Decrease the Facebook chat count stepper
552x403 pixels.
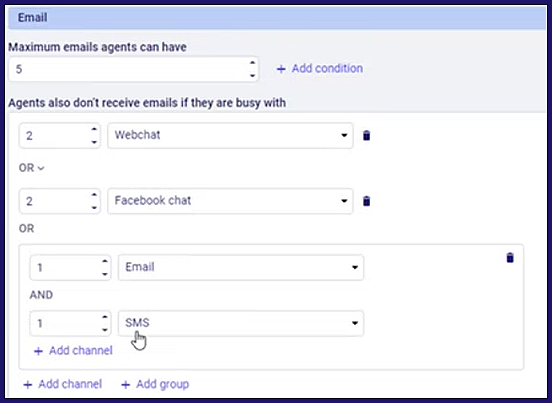pos(94,208)
